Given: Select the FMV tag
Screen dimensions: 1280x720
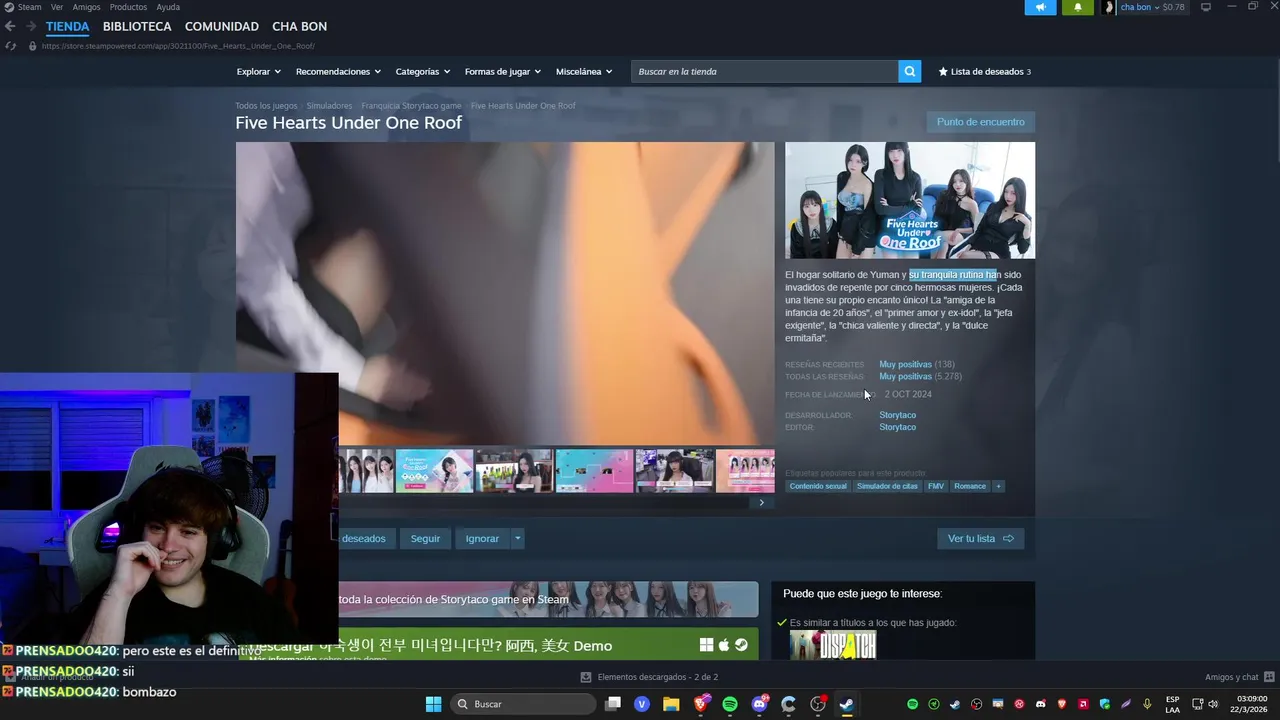Looking at the screenshot, I should point(935,486).
